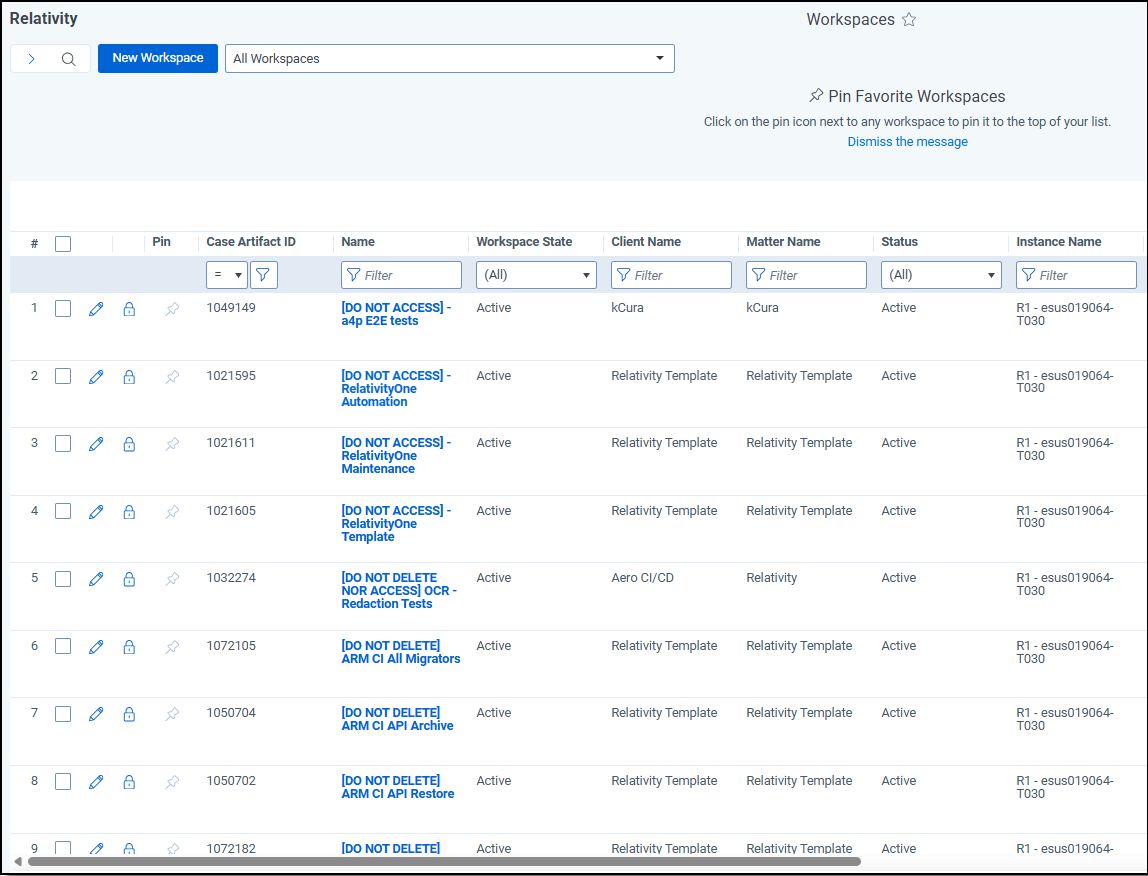The height and width of the screenshot is (876, 1148).
Task: Favorite the Workspaces page with the star icon
Action: point(909,20)
